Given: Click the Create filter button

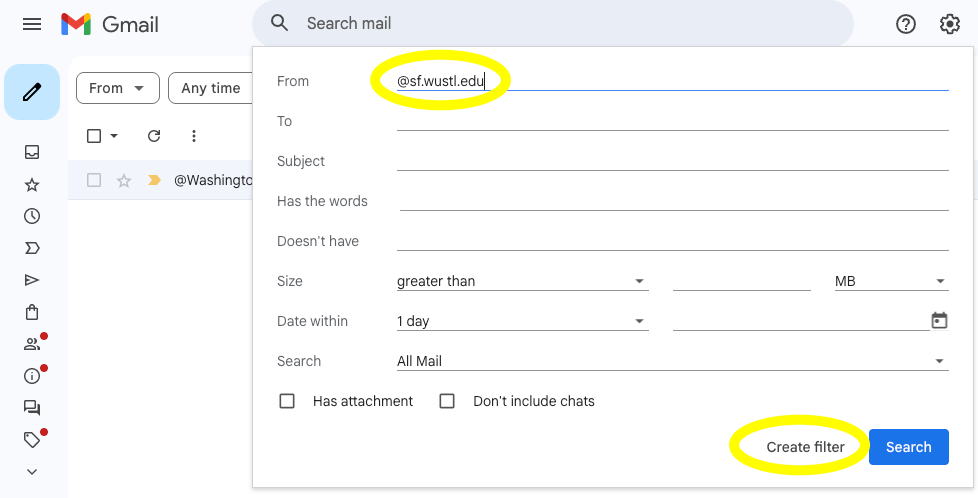Looking at the screenshot, I should [x=805, y=447].
